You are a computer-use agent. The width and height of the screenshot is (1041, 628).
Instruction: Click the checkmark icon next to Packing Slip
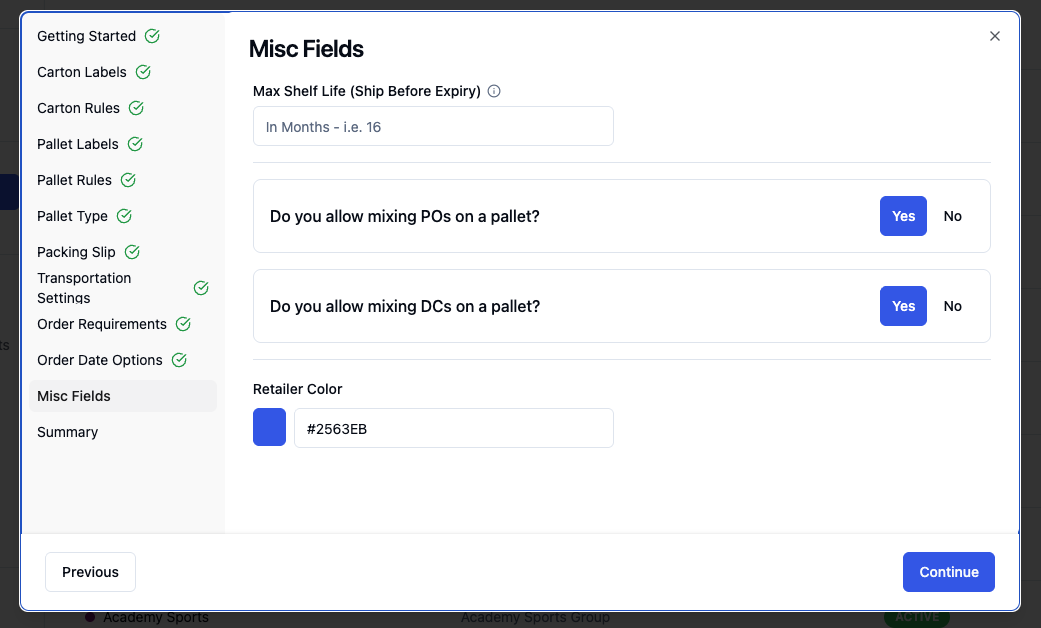point(132,252)
